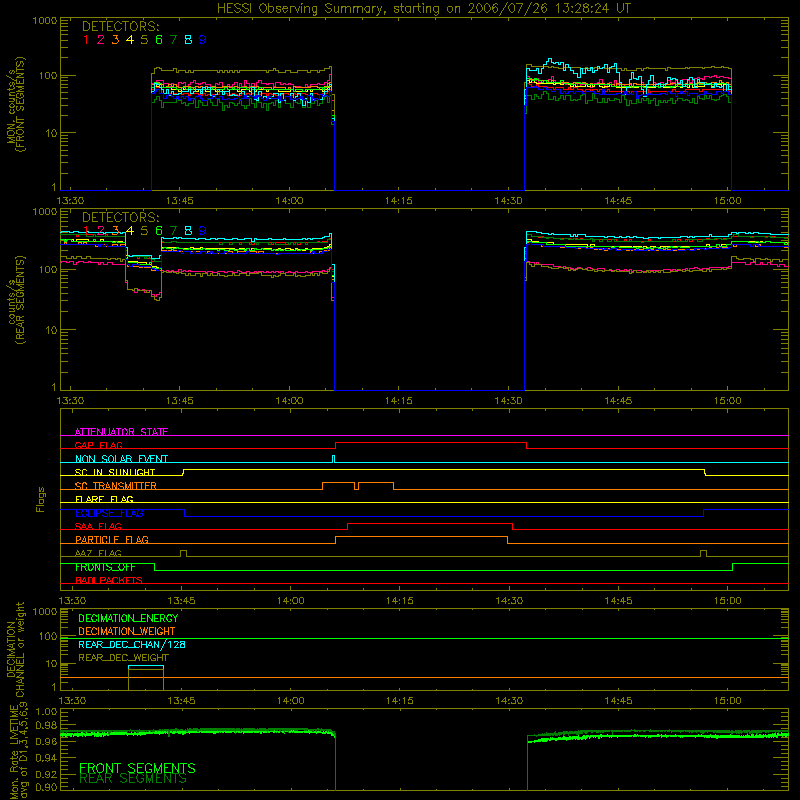
Task: Click the 13:45 tick label under the front segments panel
Action: coord(180,201)
